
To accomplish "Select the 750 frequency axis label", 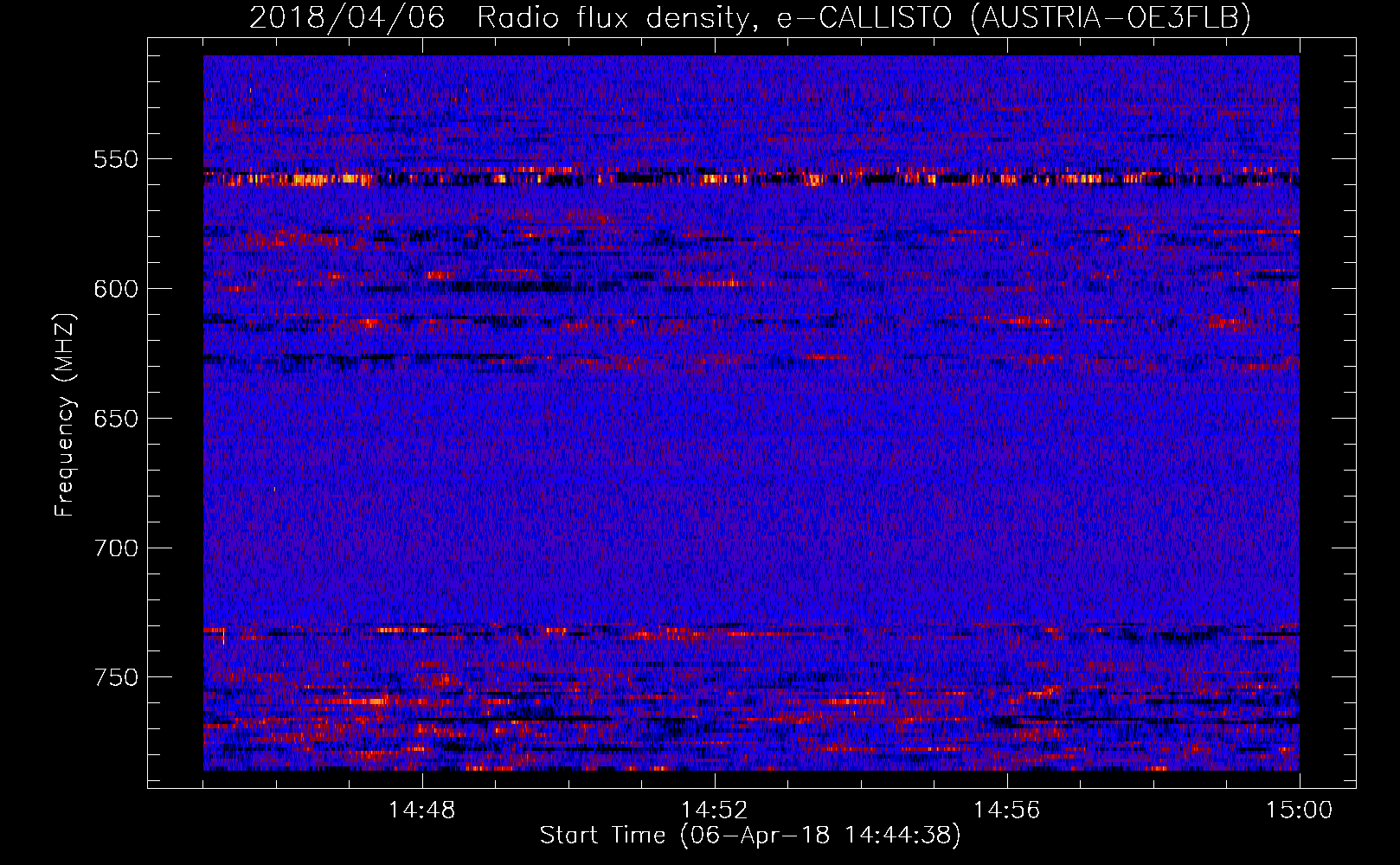I will [116, 677].
